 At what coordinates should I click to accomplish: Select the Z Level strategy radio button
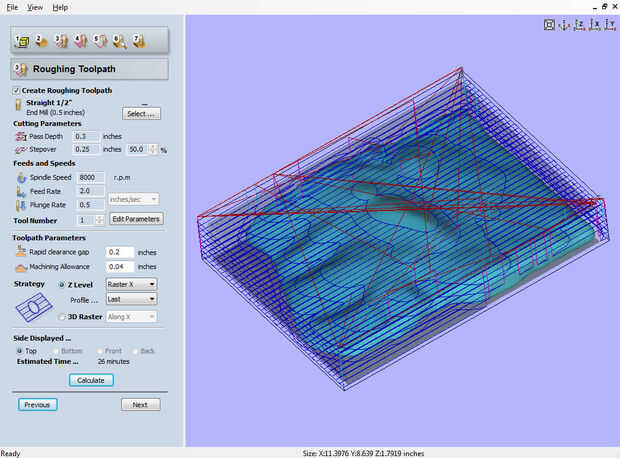62,285
